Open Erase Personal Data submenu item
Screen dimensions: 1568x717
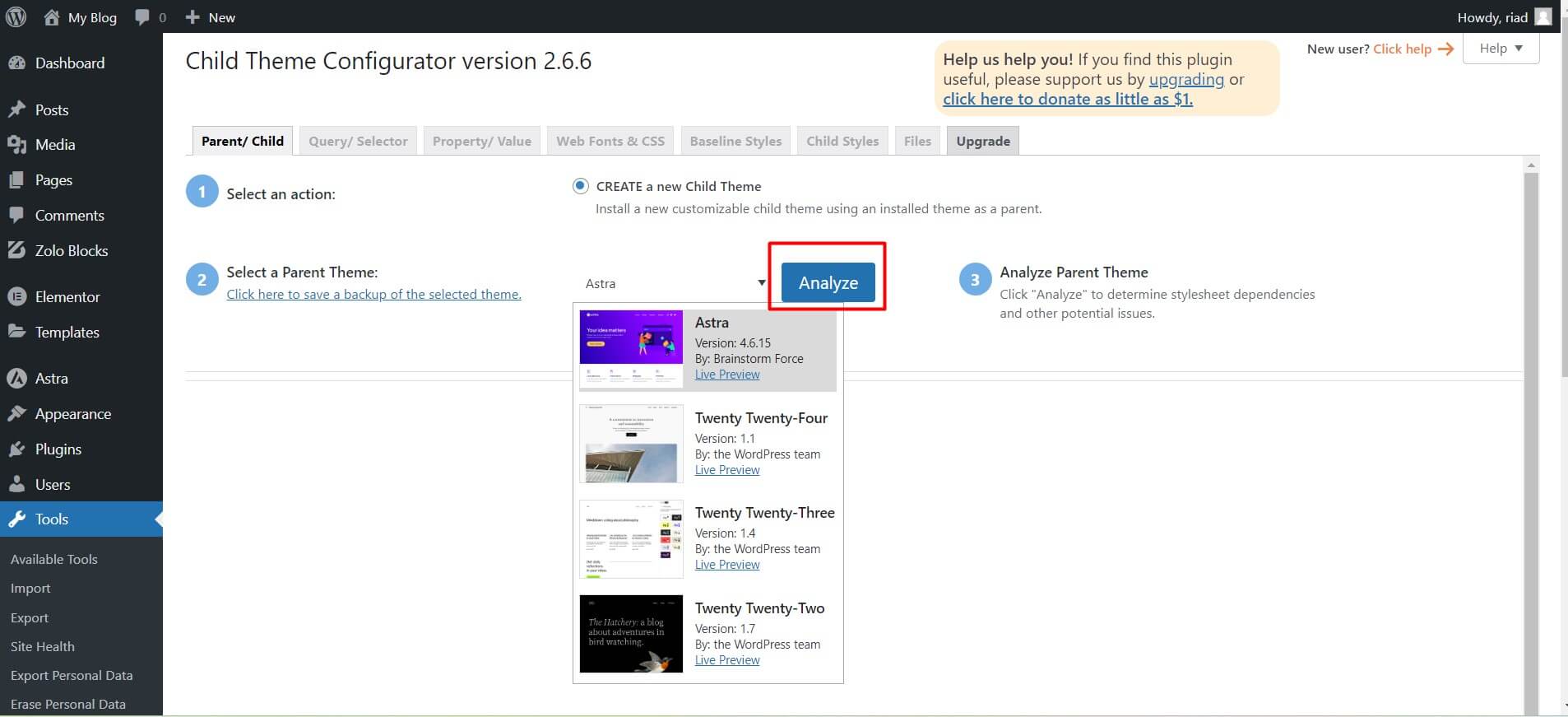pyautogui.click(x=68, y=704)
